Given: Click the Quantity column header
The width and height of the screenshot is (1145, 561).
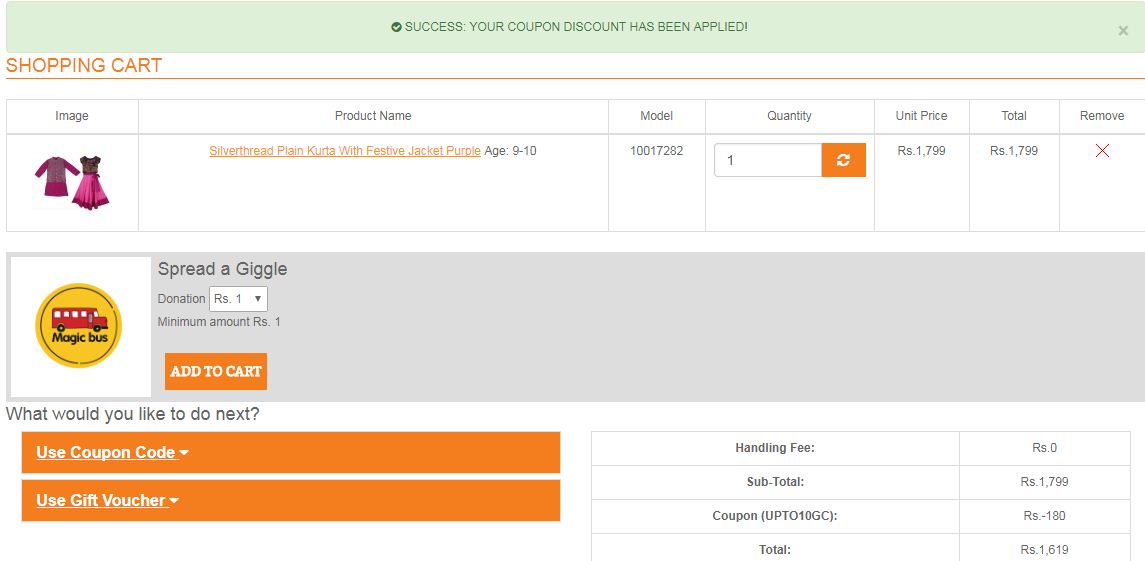Looking at the screenshot, I should (x=789, y=116).
